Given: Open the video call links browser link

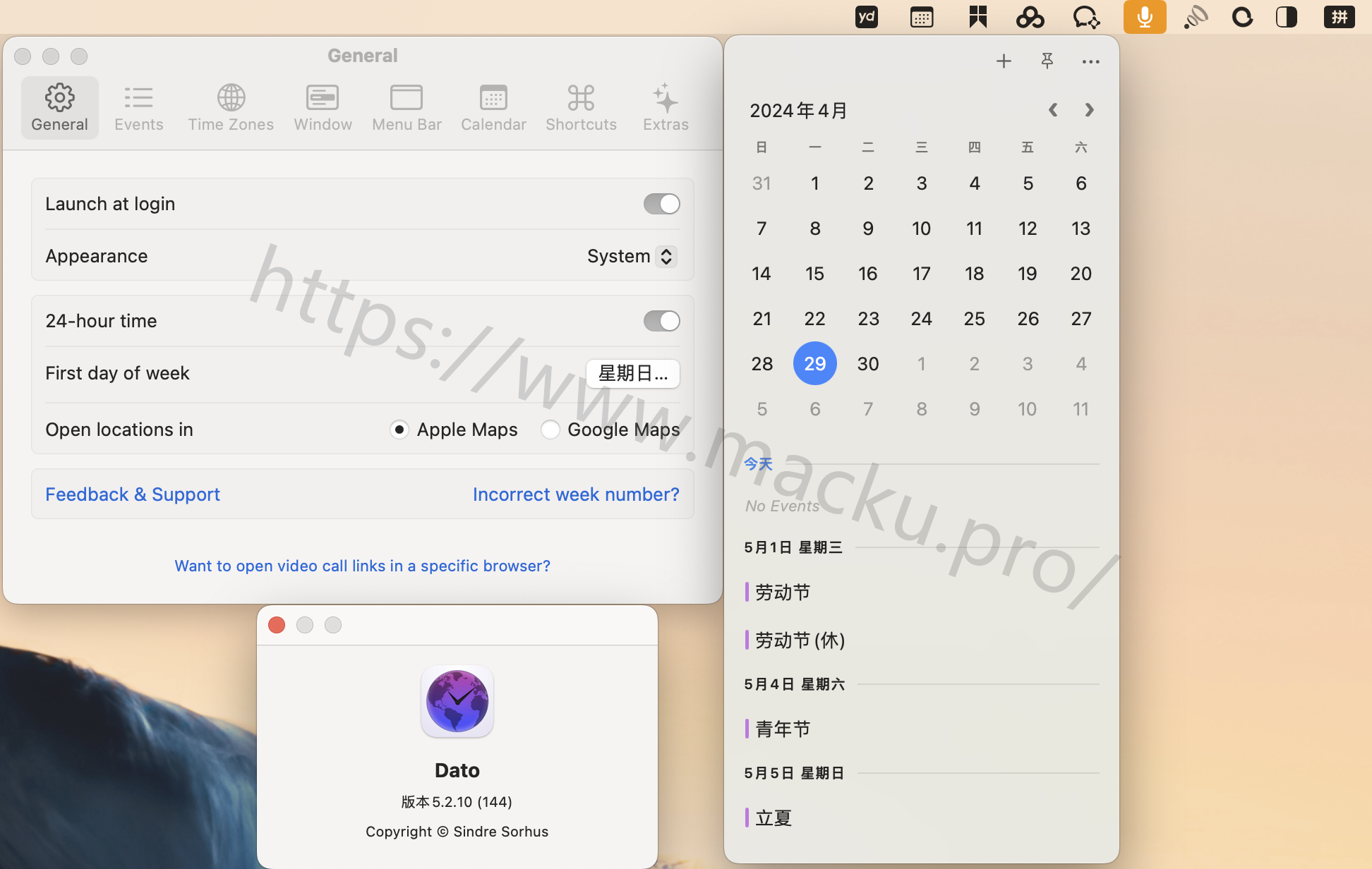Looking at the screenshot, I should pos(363,566).
